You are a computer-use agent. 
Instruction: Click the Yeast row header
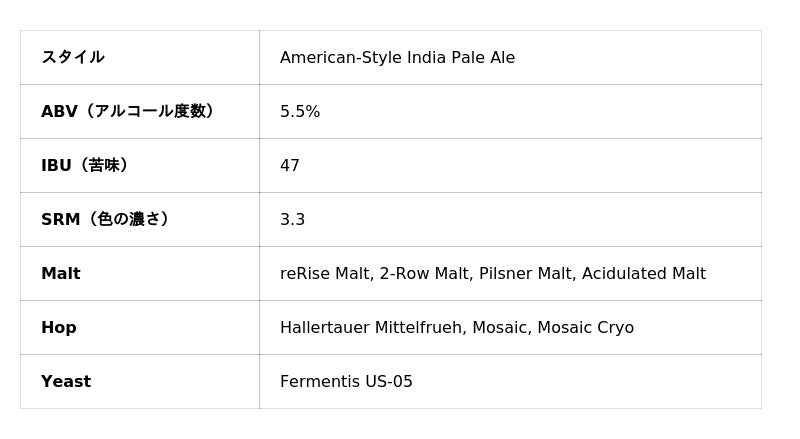66,382
